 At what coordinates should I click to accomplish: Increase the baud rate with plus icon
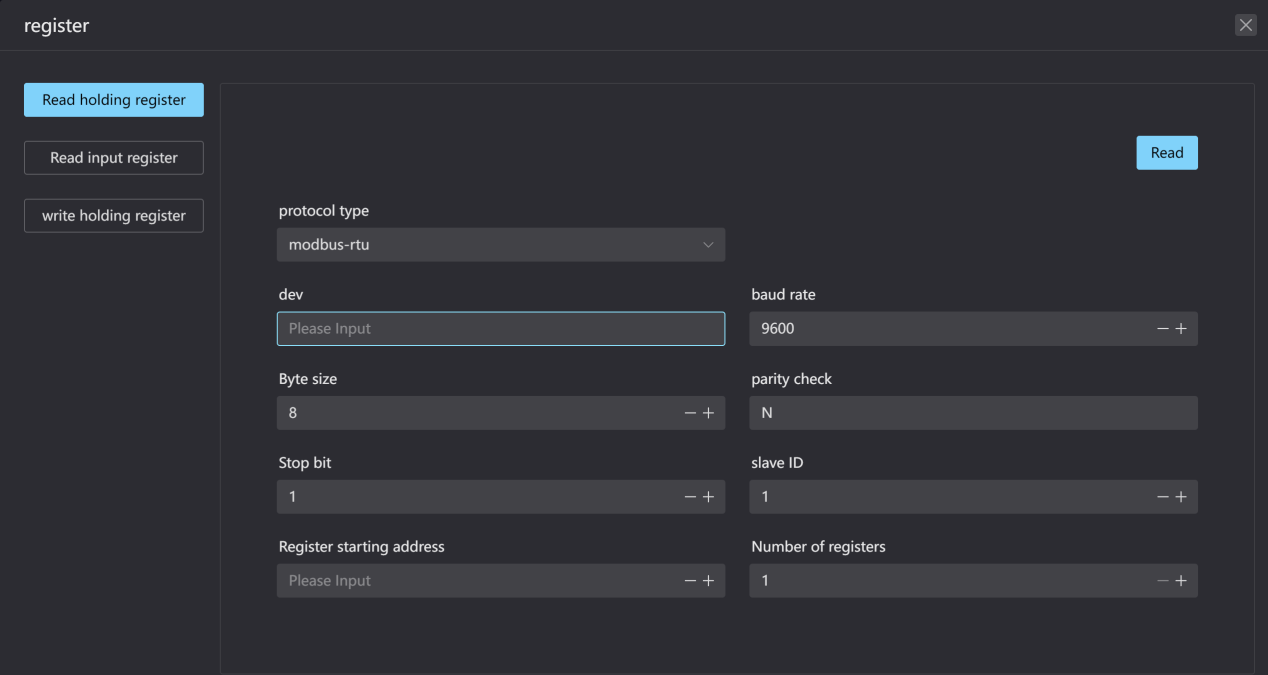[1181, 329]
